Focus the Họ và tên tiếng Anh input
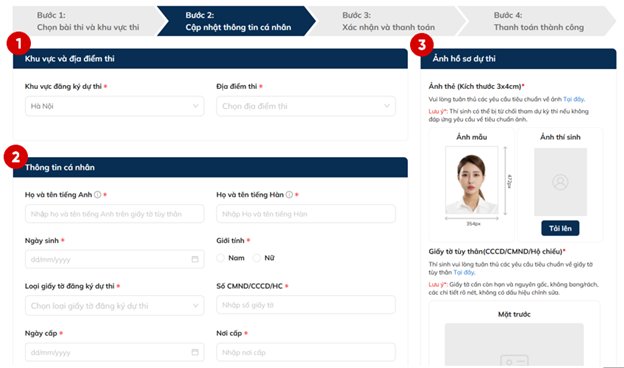Image resolution: width=624 pixels, height=368 pixels. (115, 214)
